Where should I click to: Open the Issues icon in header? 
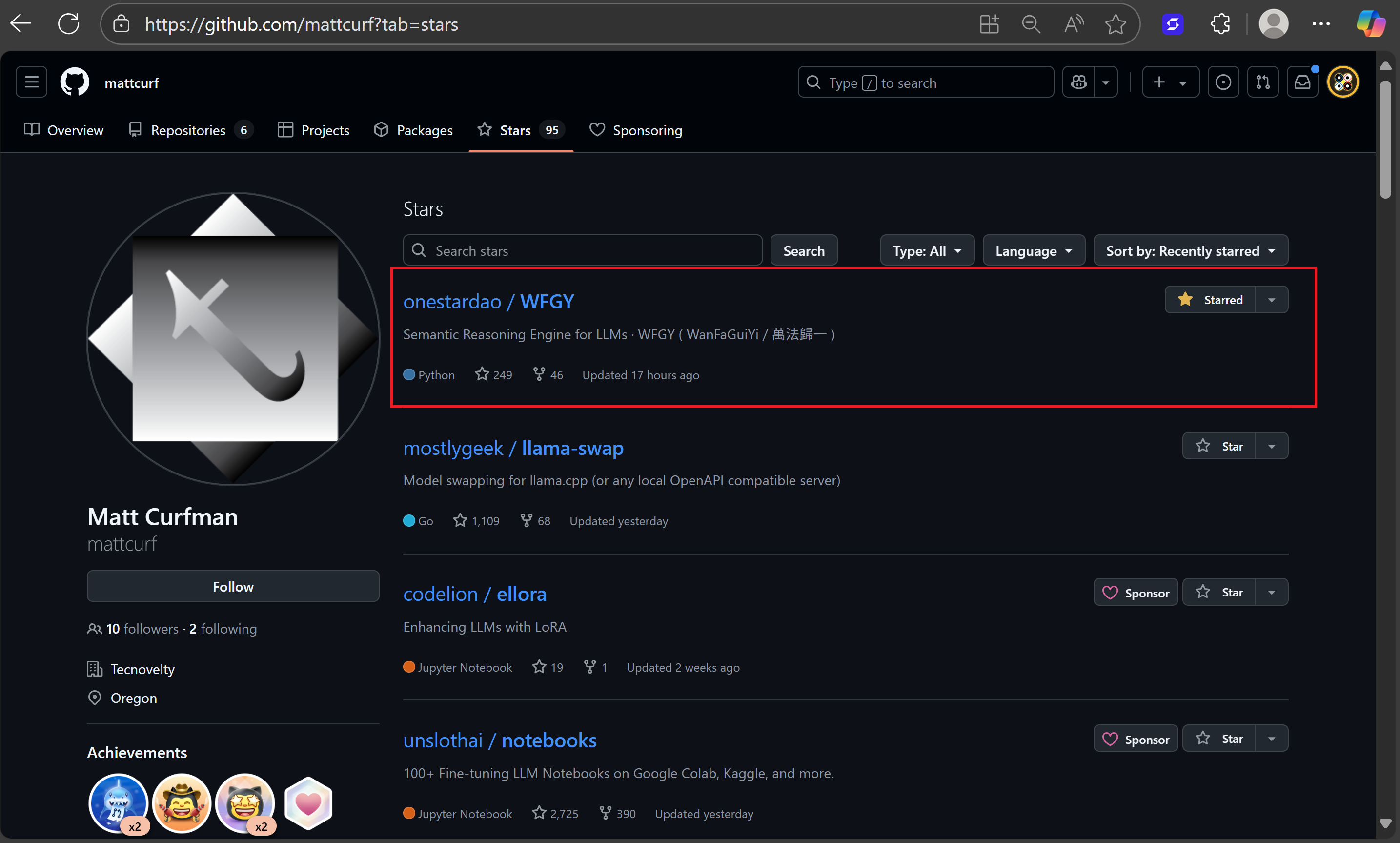click(x=1223, y=82)
